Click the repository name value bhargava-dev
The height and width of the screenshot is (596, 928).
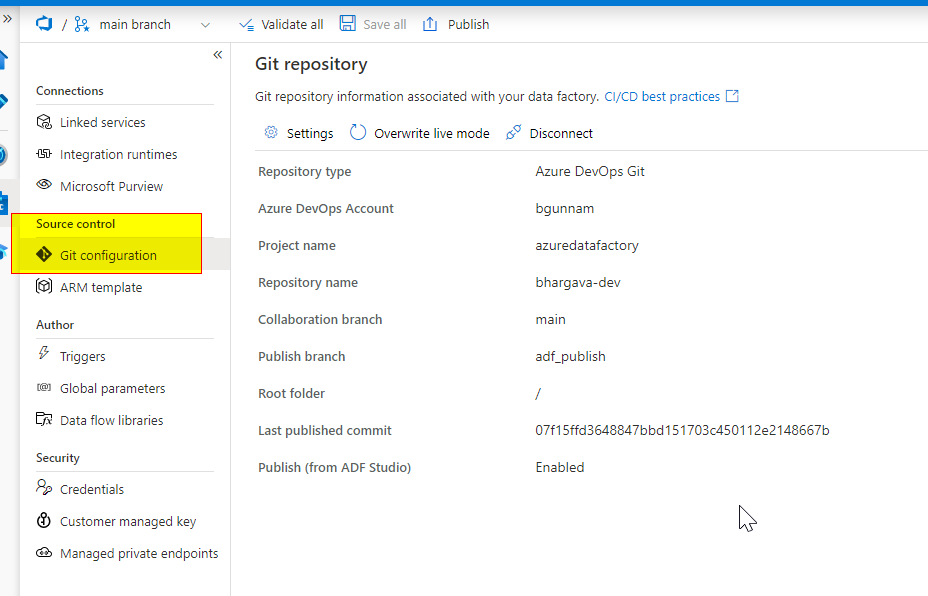click(578, 282)
